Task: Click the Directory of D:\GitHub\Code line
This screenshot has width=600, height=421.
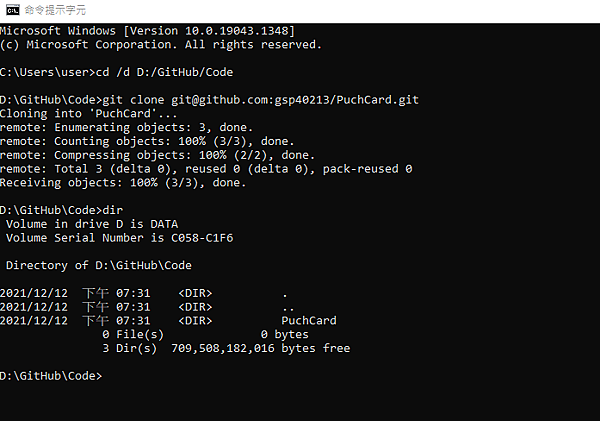Action: [x=99, y=265]
